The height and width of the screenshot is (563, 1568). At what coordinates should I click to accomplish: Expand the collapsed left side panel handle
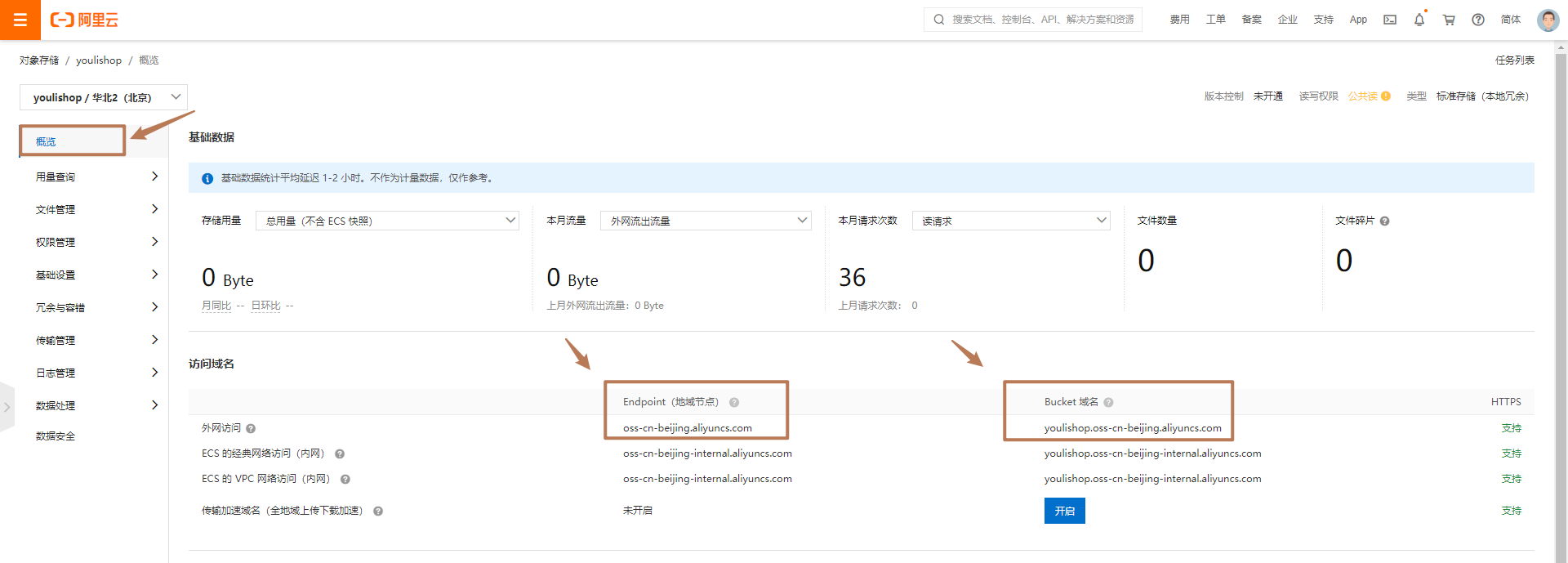pyautogui.click(x=7, y=406)
